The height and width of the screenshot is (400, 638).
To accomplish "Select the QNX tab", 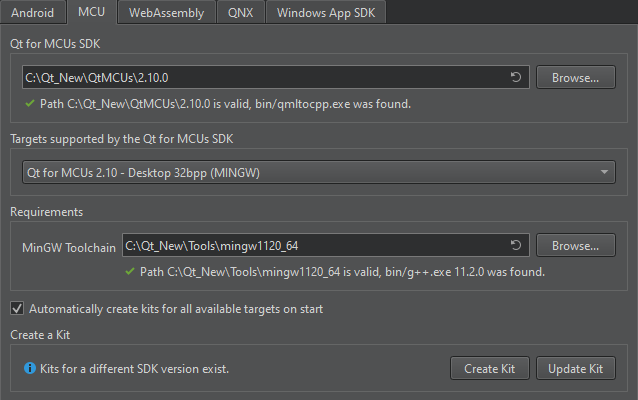I will coord(240,13).
